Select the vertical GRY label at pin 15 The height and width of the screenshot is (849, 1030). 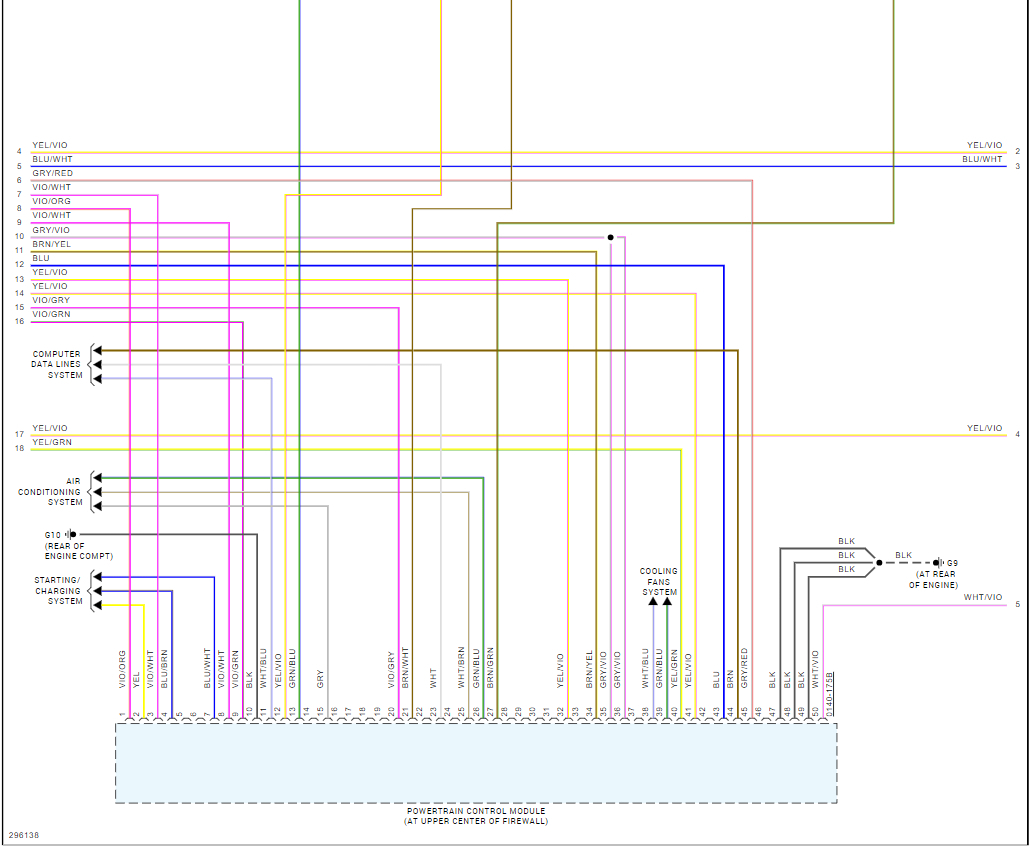click(320, 679)
